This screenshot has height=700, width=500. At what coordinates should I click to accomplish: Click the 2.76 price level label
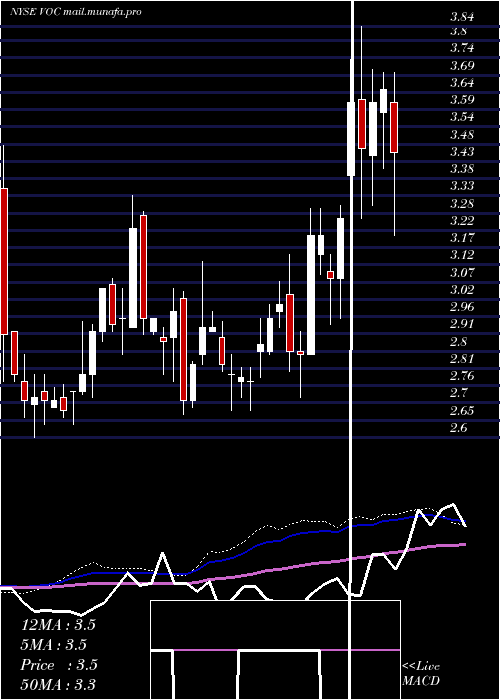pyautogui.click(x=462, y=375)
